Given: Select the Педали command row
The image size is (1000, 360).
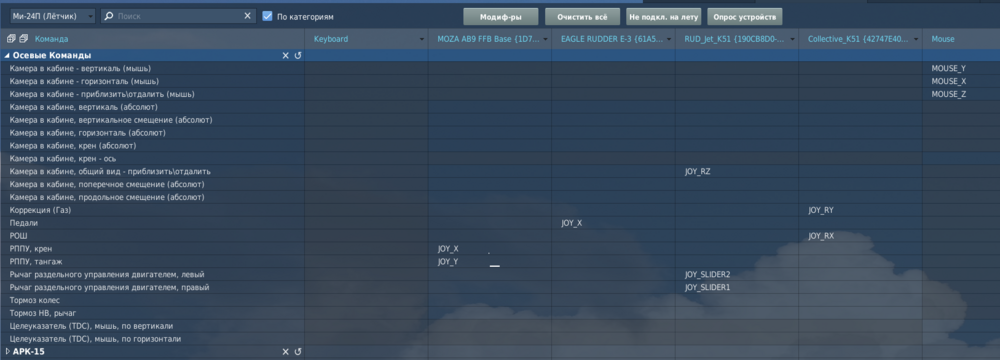Looking at the screenshot, I should 152,223.
